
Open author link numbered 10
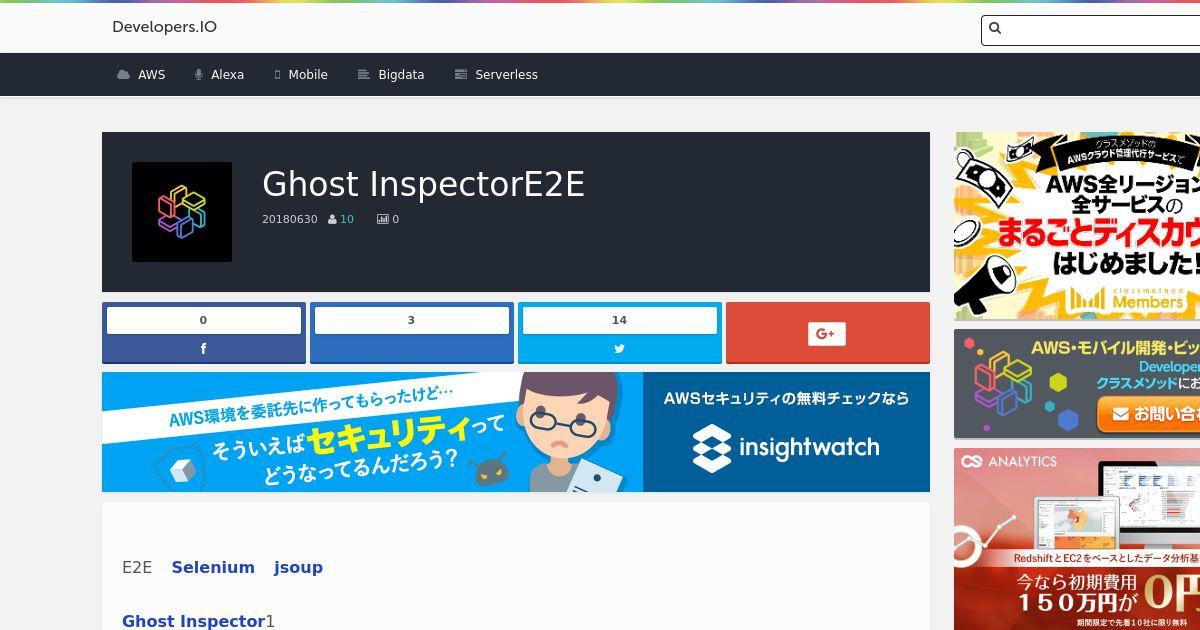click(x=347, y=219)
